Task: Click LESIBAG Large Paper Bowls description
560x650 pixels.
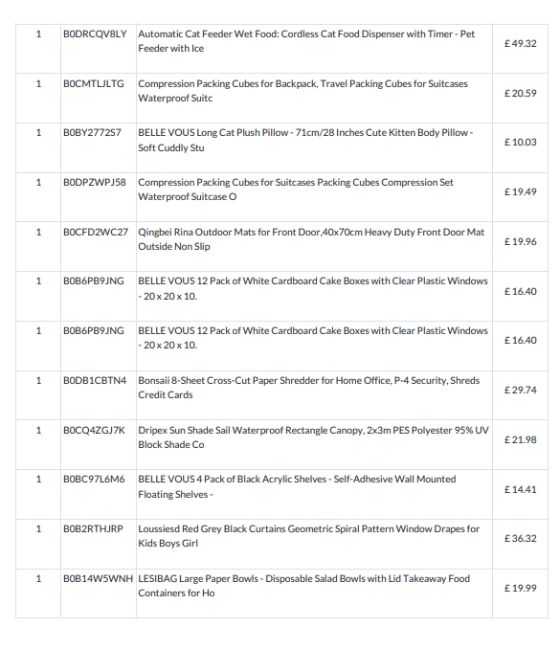Action: click(x=304, y=586)
